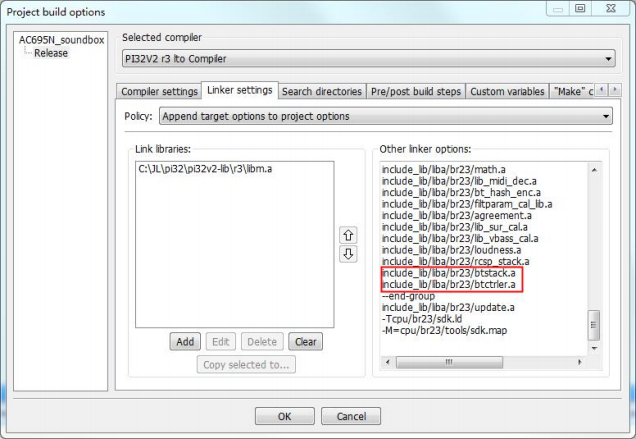The width and height of the screenshot is (636, 439).
Task: Move the library up with the up arrow
Action: tap(348, 235)
